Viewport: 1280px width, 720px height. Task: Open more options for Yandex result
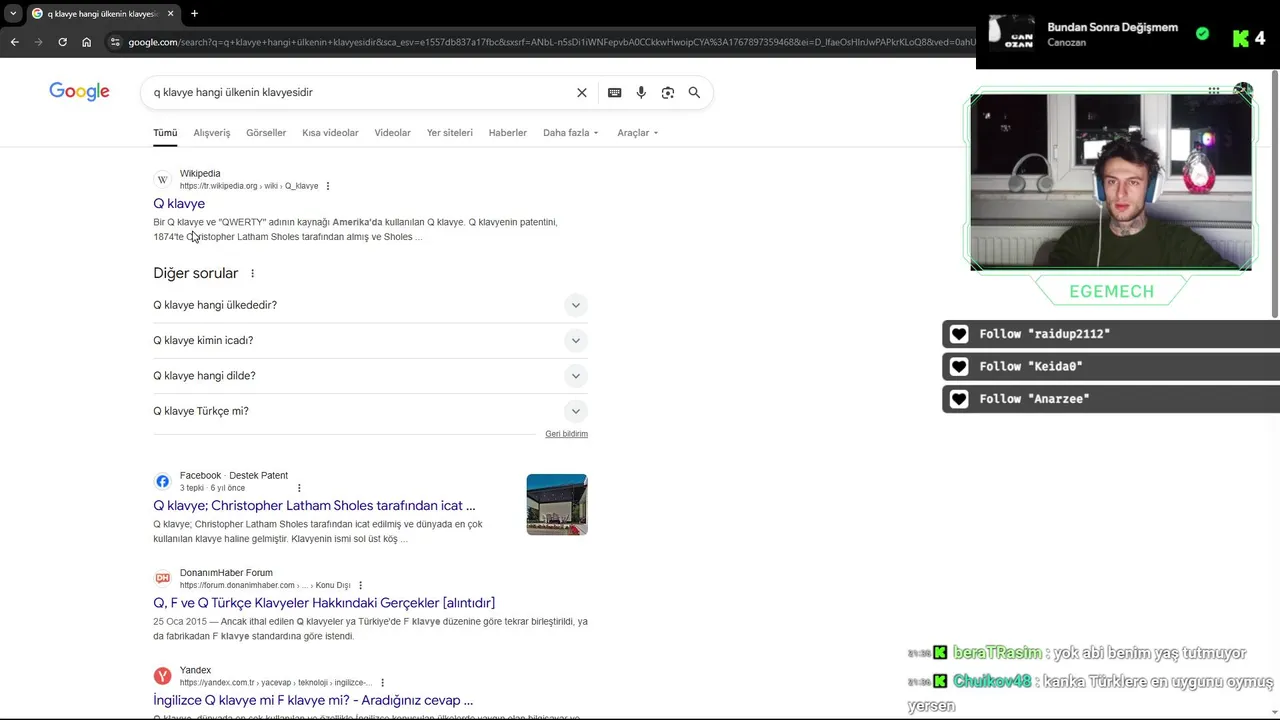click(382, 683)
